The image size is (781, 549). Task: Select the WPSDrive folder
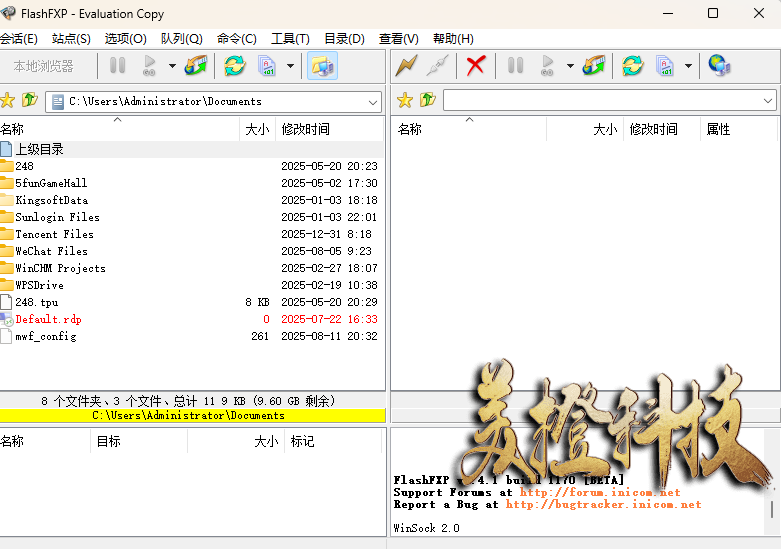pos(192,285)
